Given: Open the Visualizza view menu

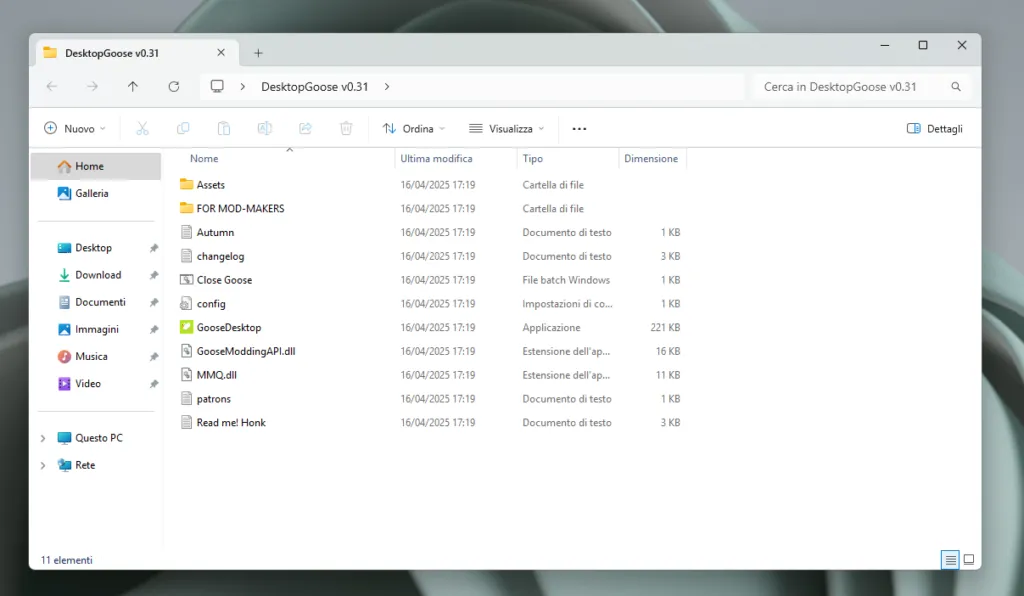Looking at the screenshot, I should [x=507, y=129].
